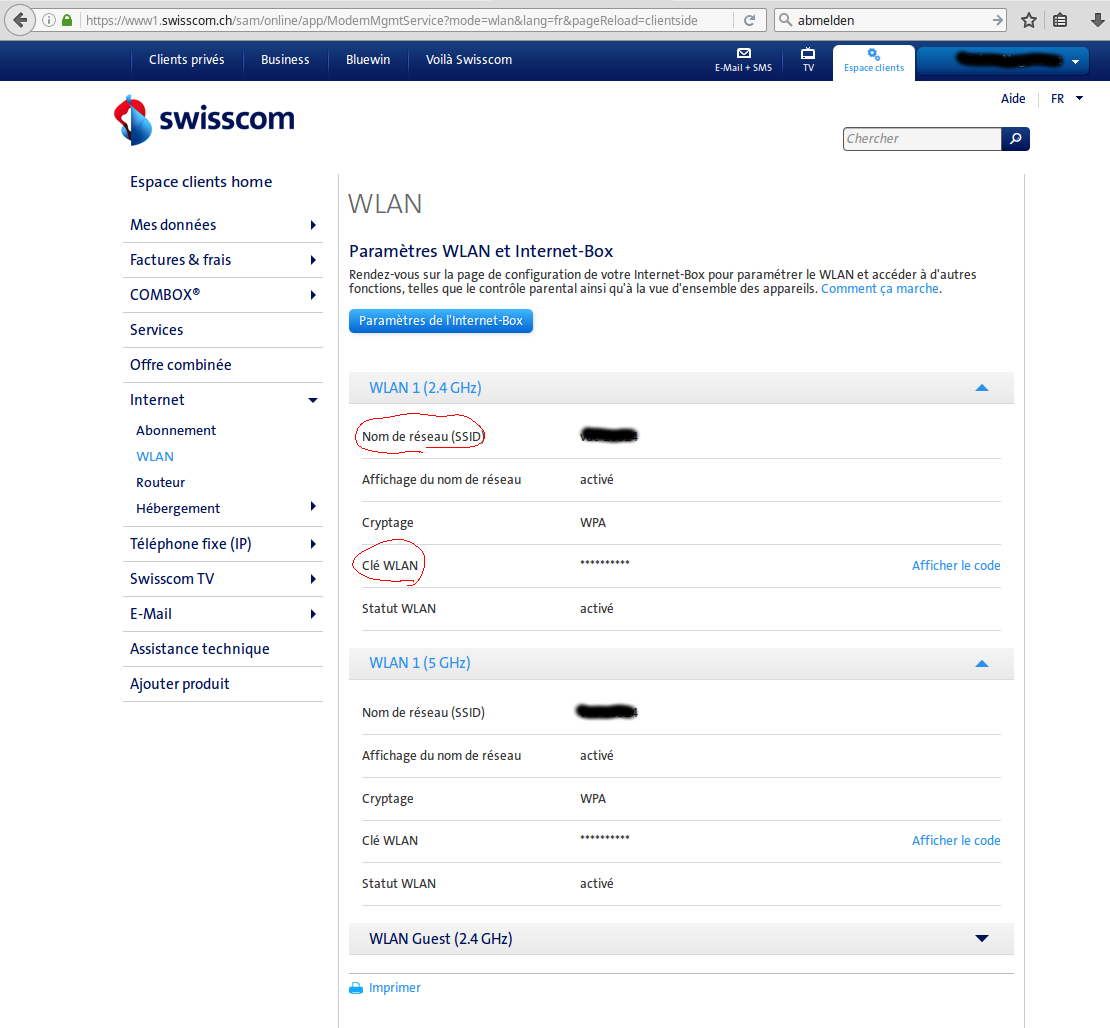
Task: Click the printer icon next to Imprimer
Action: click(356, 988)
